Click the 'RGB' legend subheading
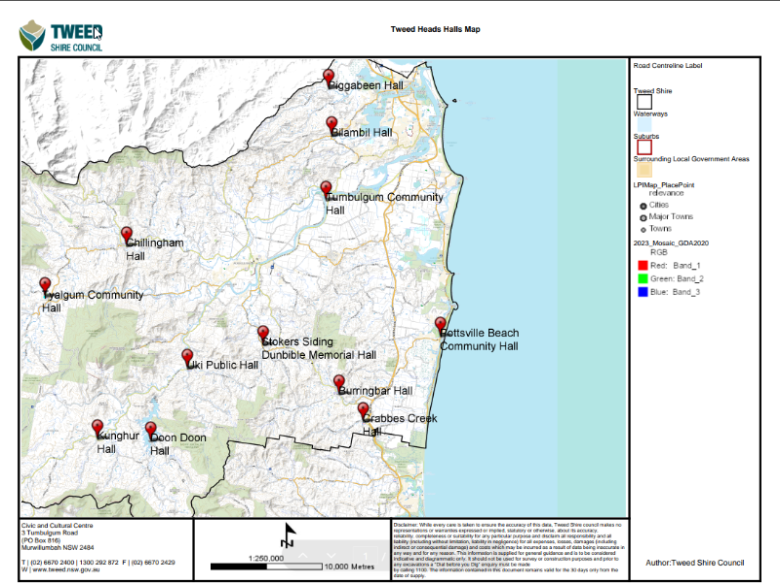 [659, 252]
